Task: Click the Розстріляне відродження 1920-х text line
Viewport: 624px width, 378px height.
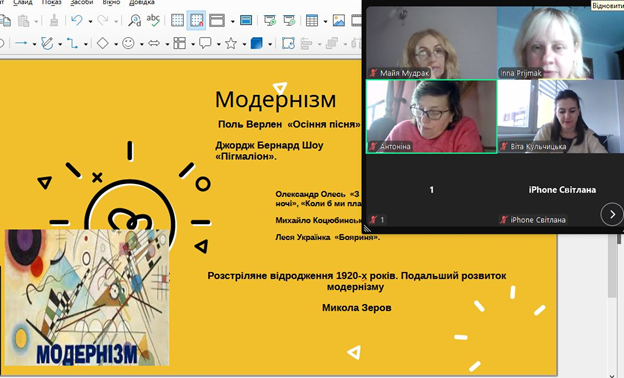Action: 357,276
